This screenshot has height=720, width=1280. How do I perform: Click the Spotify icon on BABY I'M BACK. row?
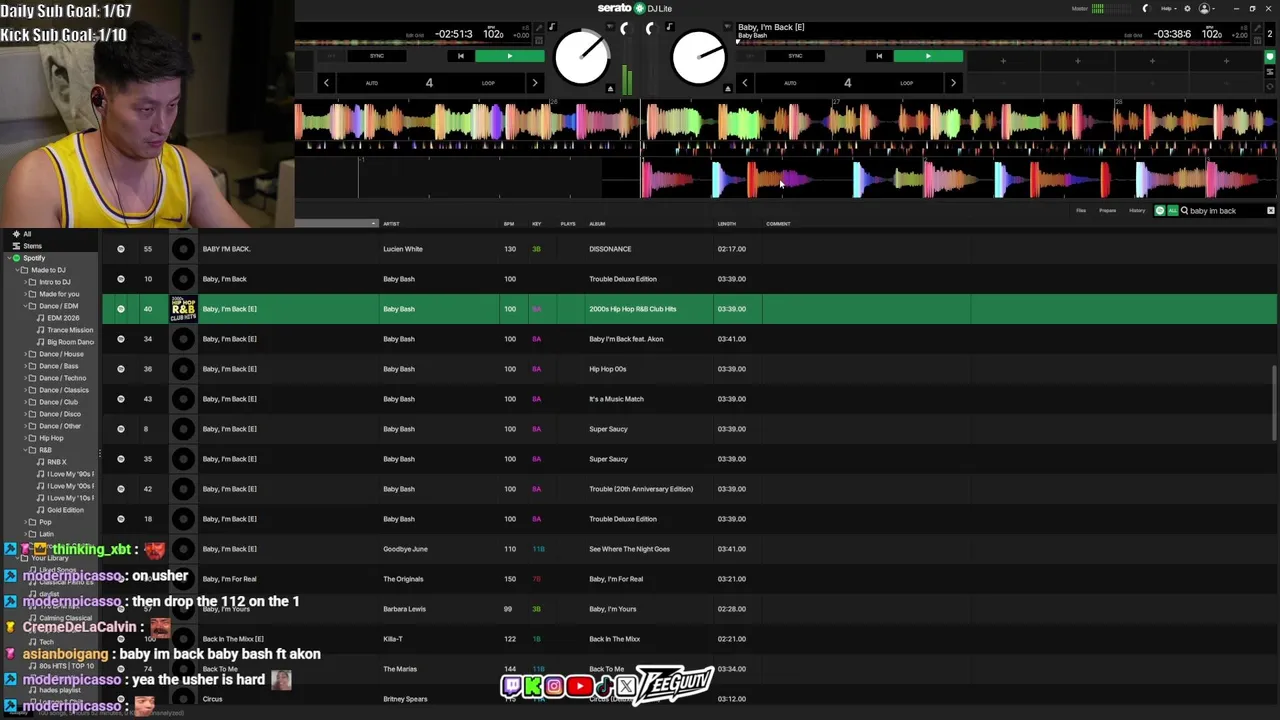coord(121,249)
